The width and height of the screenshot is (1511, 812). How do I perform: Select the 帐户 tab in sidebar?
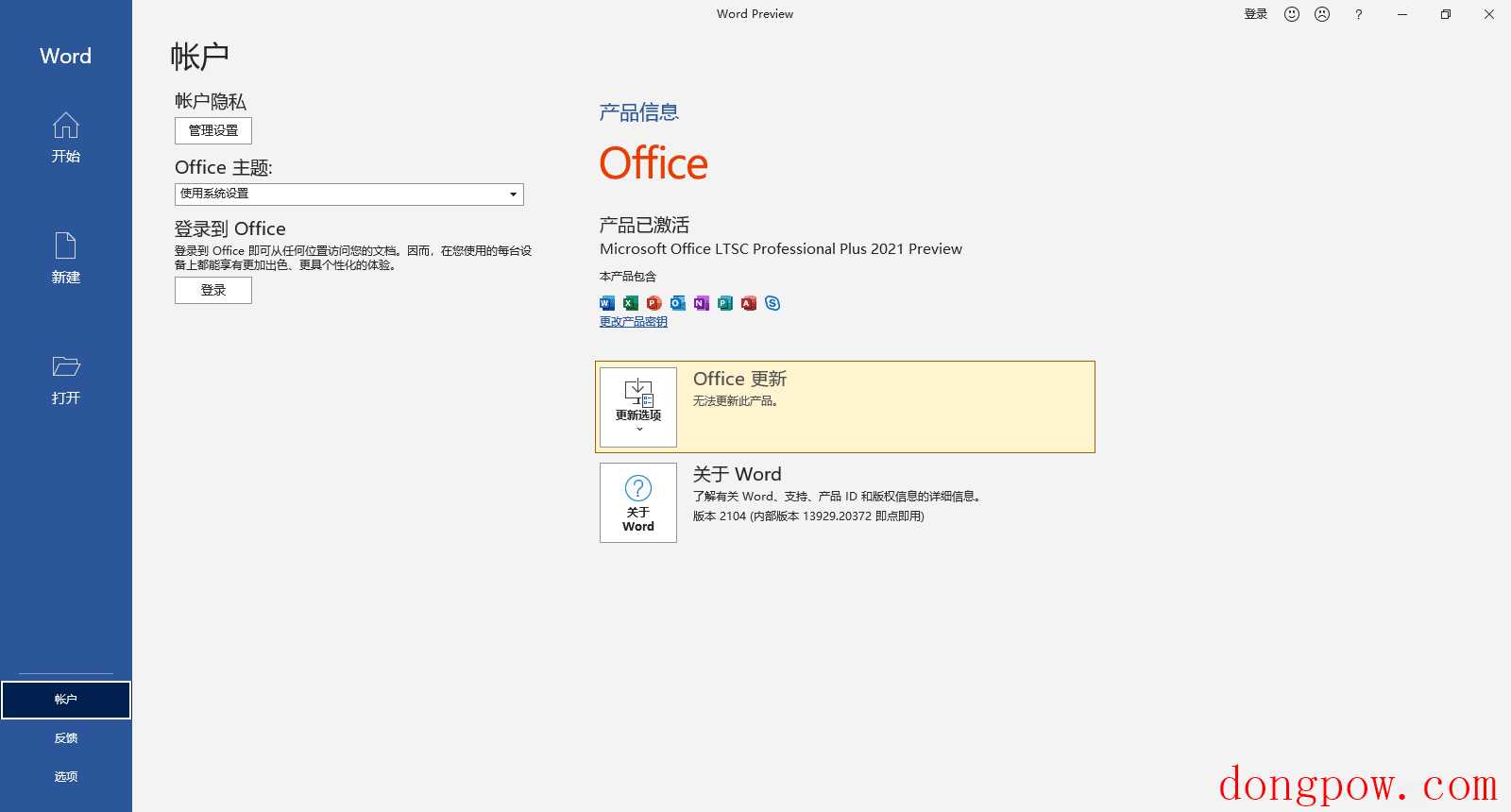pyautogui.click(x=66, y=700)
